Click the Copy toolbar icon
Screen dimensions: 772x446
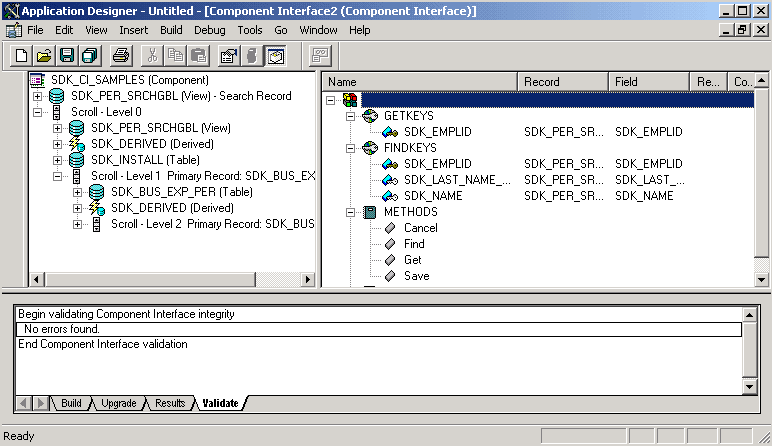pyautogui.click(x=175, y=56)
